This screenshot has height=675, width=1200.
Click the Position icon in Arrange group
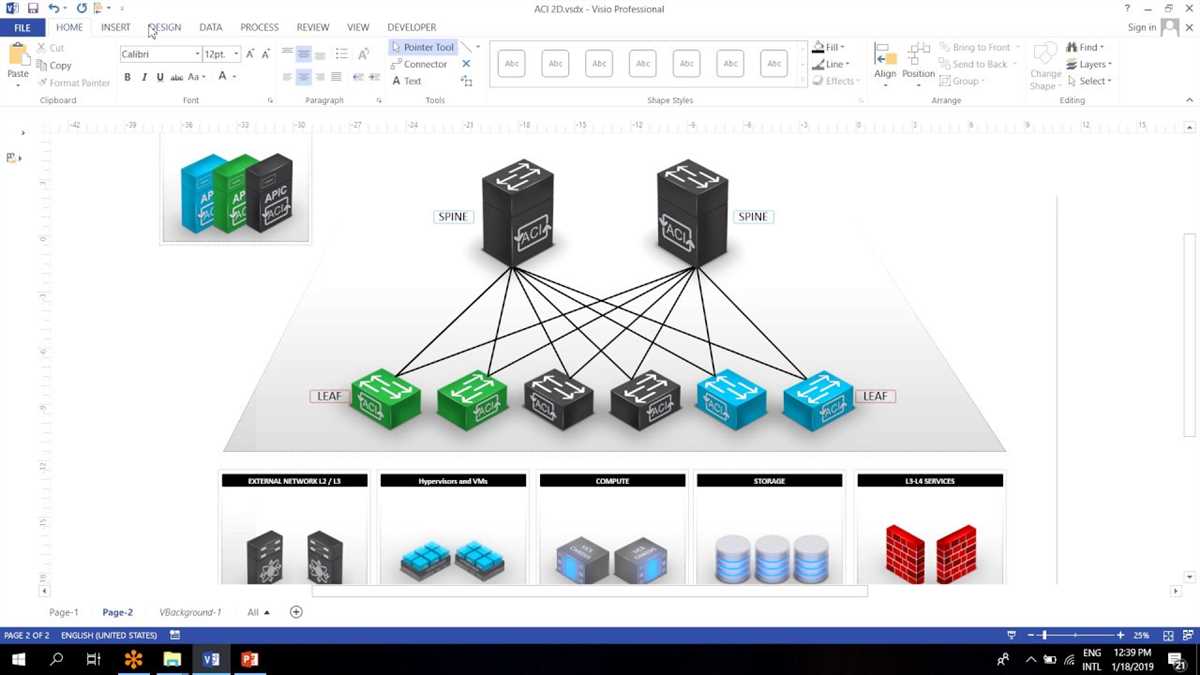(x=918, y=62)
